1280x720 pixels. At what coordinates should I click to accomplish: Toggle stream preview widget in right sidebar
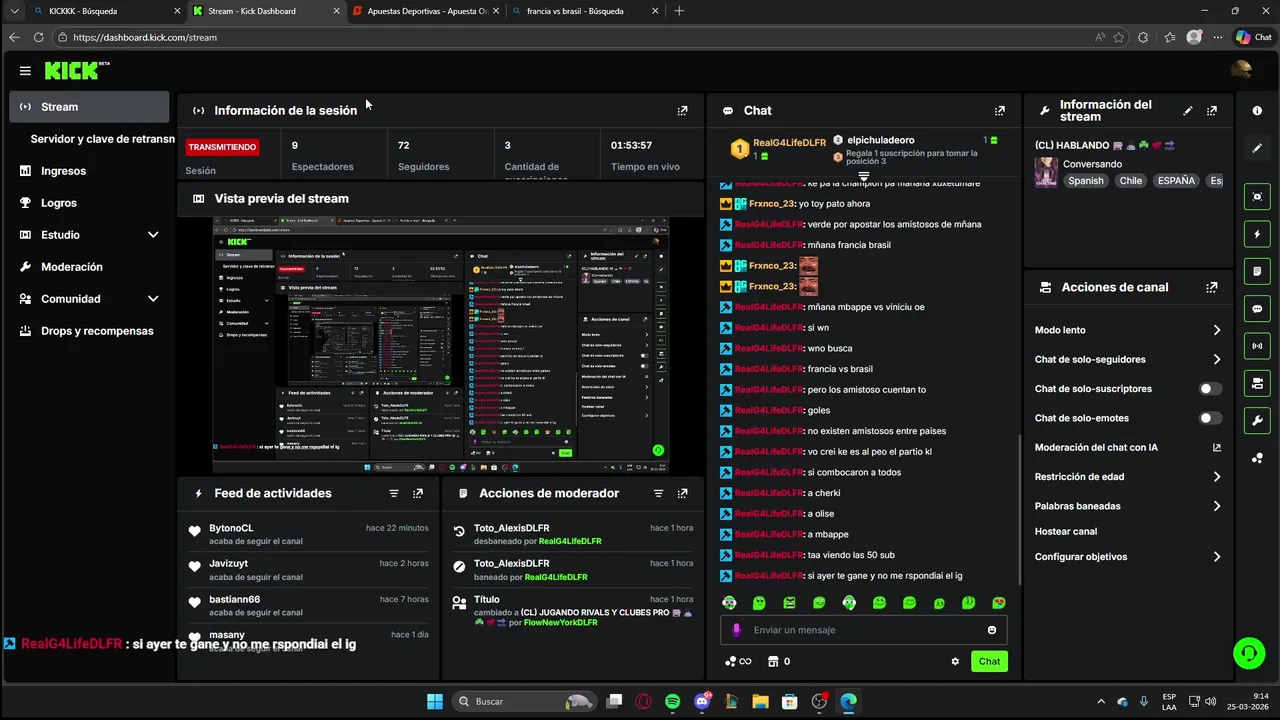click(x=1257, y=197)
